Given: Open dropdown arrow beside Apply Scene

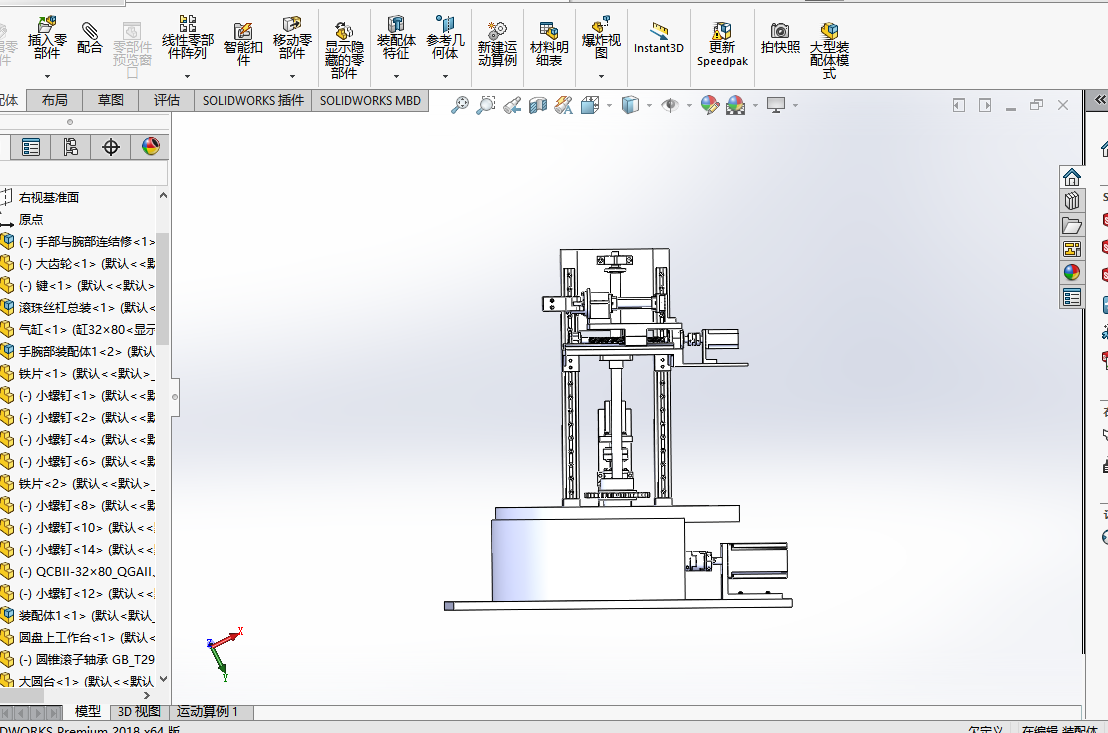Looking at the screenshot, I should tap(755, 106).
